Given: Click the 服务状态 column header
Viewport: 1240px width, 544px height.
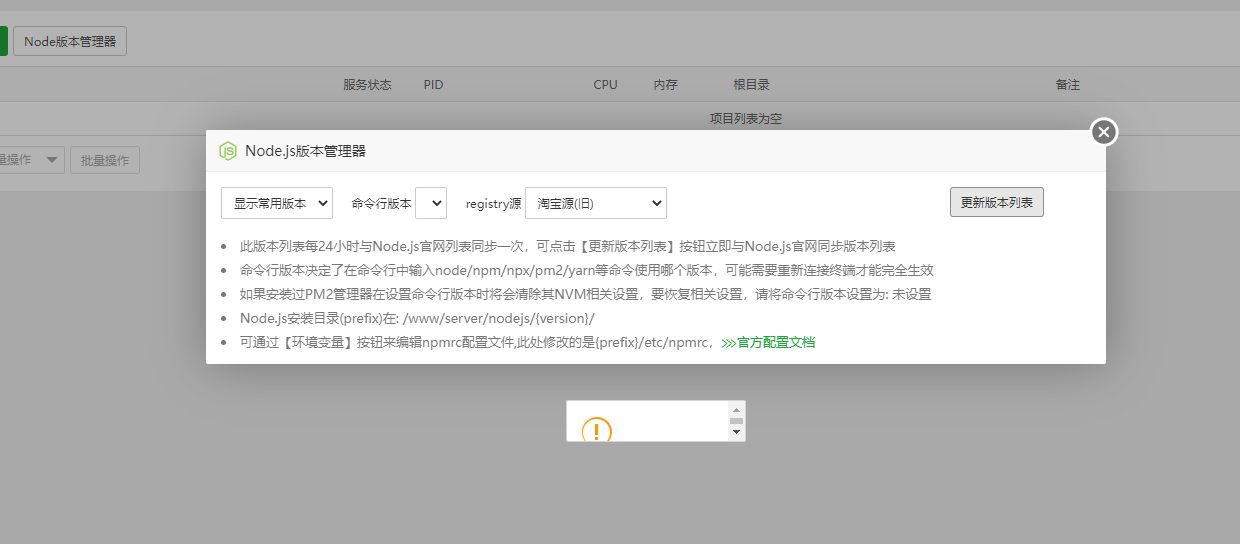Looking at the screenshot, I should pyautogui.click(x=367, y=85).
